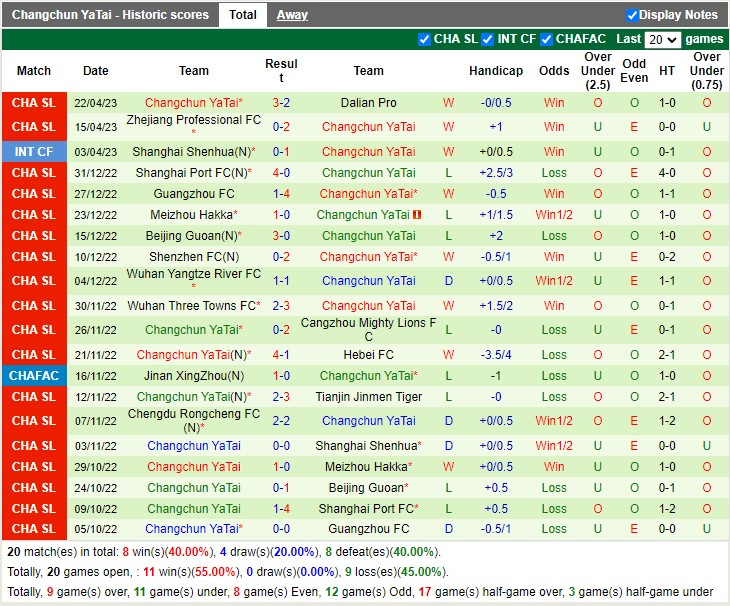Click the red card icon beside Changchun YaTai
The height and width of the screenshot is (606, 730).
[x=415, y=215]
